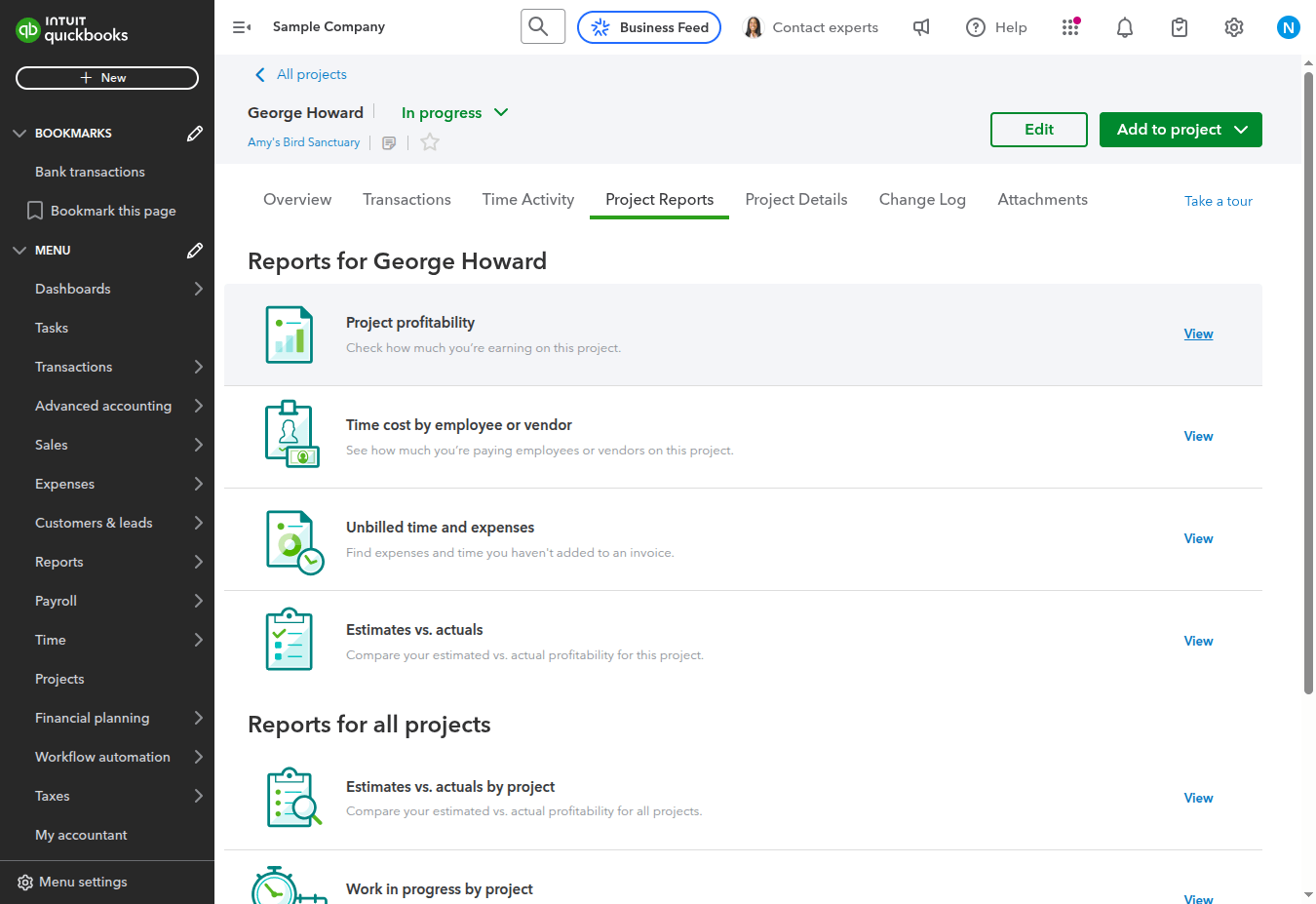Click the back arrow beside All projects

[259, 75]
